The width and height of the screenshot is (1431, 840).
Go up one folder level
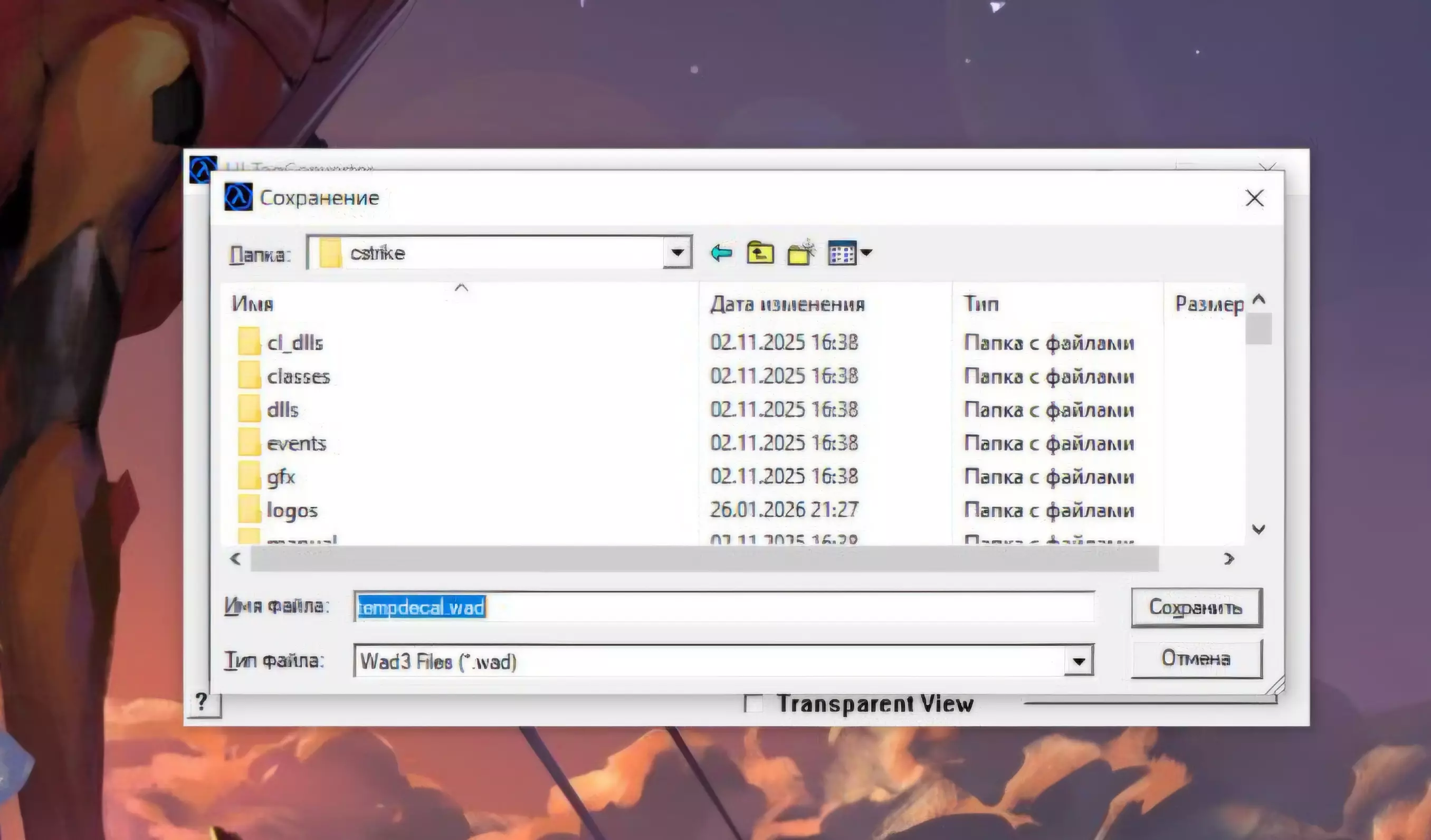click(760, 252)
